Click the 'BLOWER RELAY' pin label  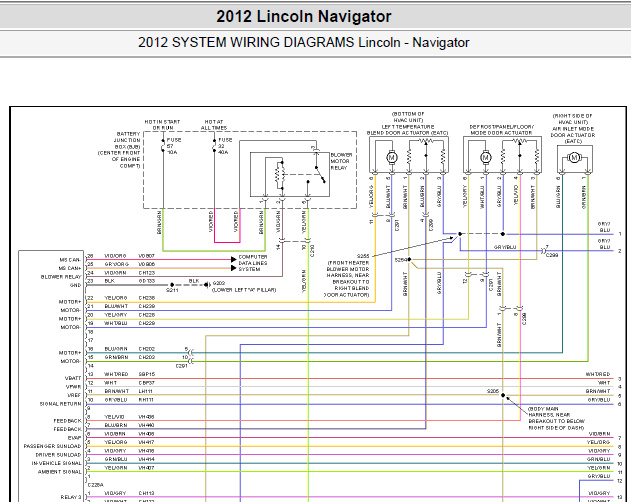tap(61, 277)
